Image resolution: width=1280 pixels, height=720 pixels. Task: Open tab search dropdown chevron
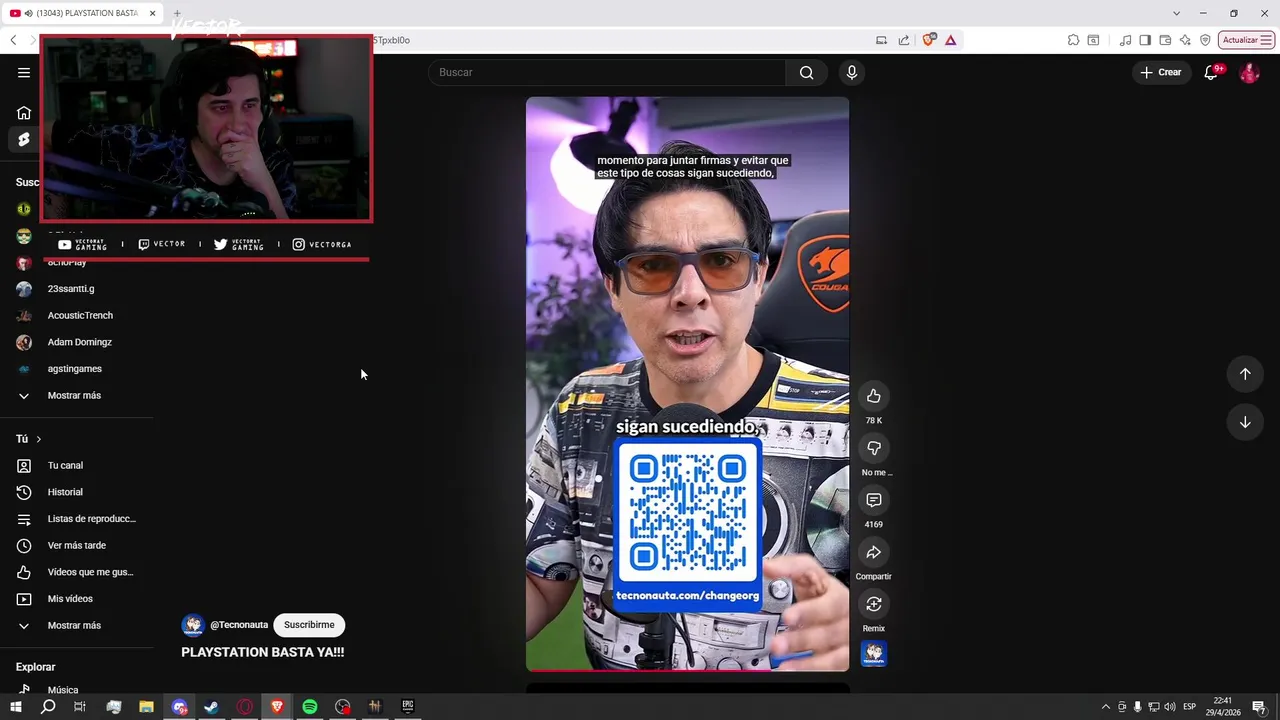(x=1176, y=13)
